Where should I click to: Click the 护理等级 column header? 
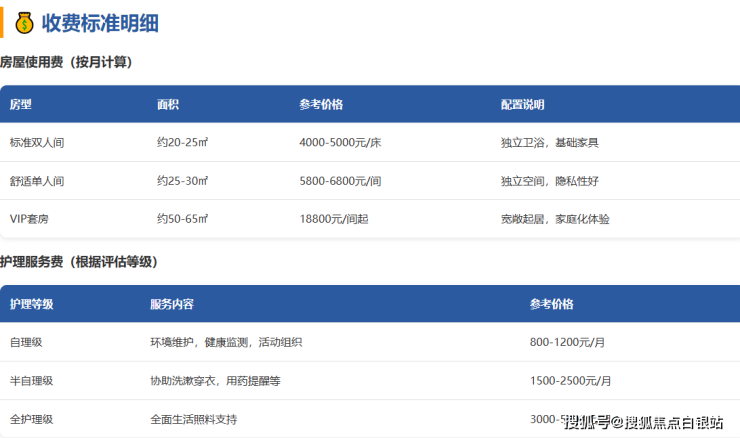pos(31,304)
